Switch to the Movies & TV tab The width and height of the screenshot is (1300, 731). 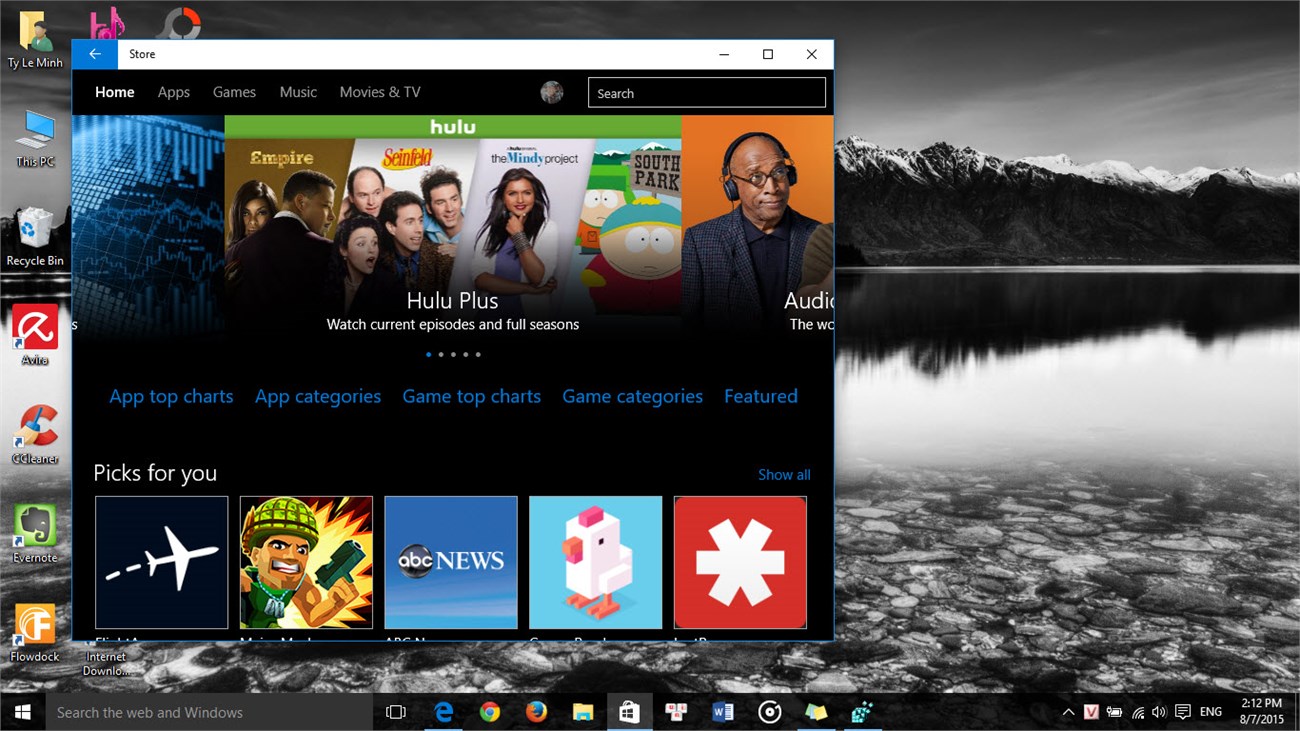(380, 92)
